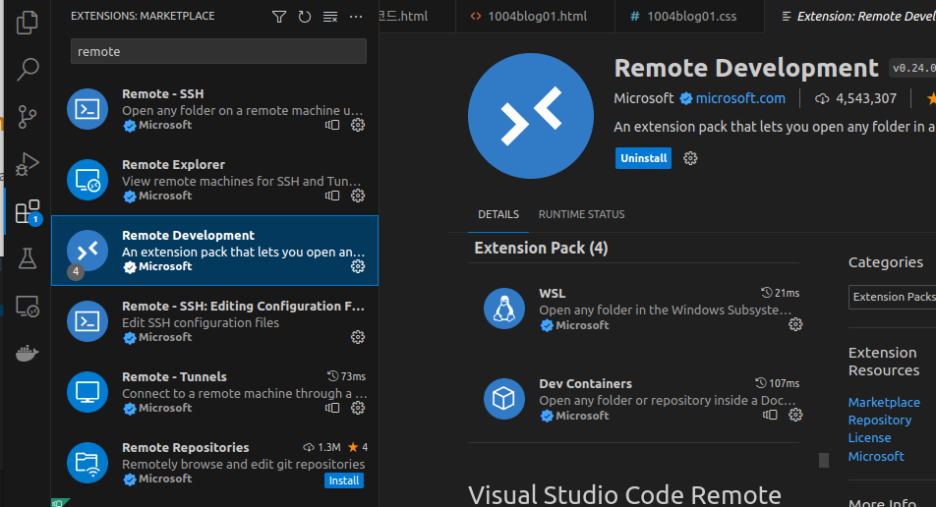Click remote indicator icon beside Dev Containers gear
This screenshot has width=936, height=507.
click(770, 414)
